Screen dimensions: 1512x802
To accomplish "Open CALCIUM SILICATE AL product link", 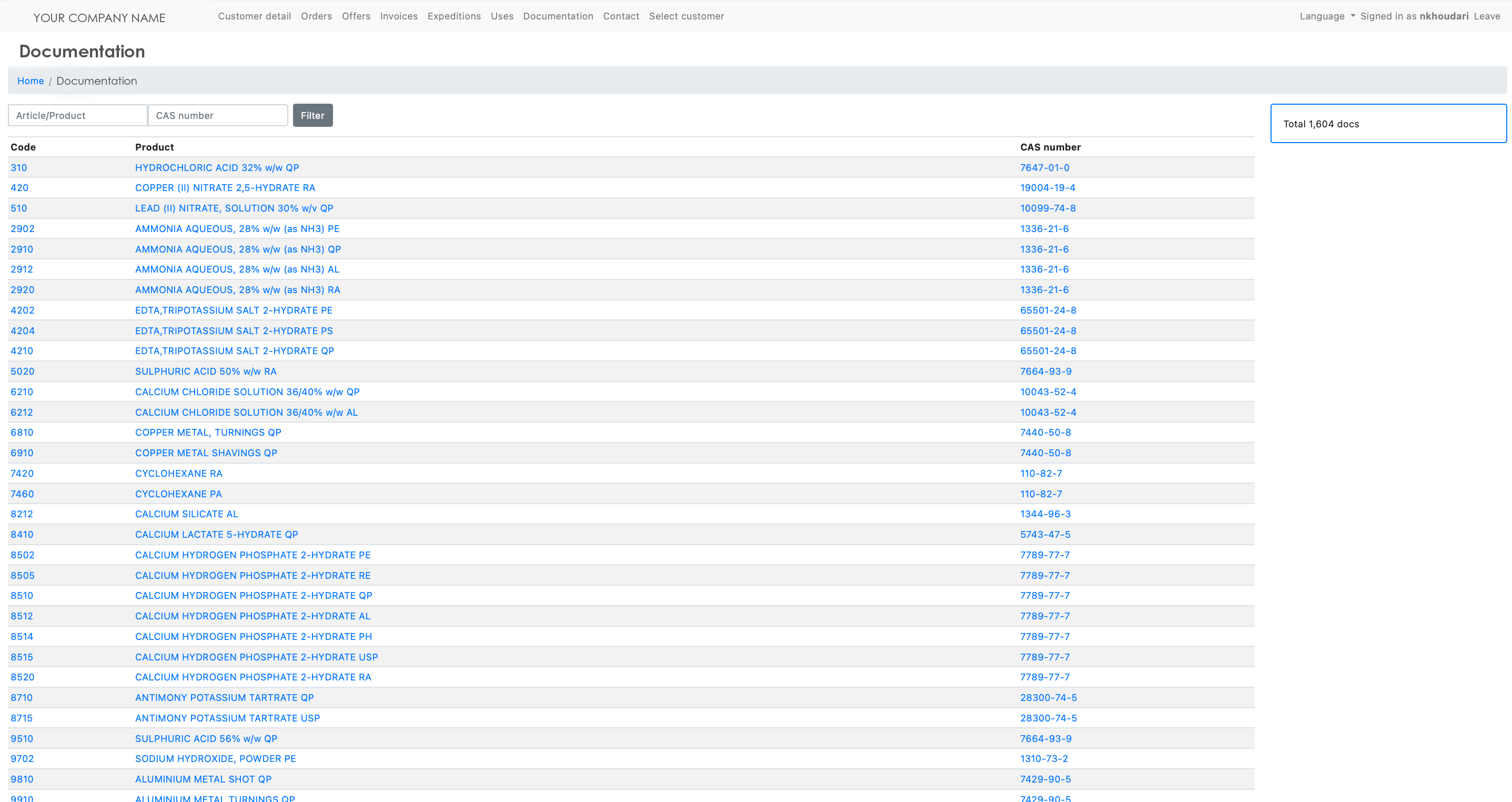I will pyautogui.click(x=186, y=514).
